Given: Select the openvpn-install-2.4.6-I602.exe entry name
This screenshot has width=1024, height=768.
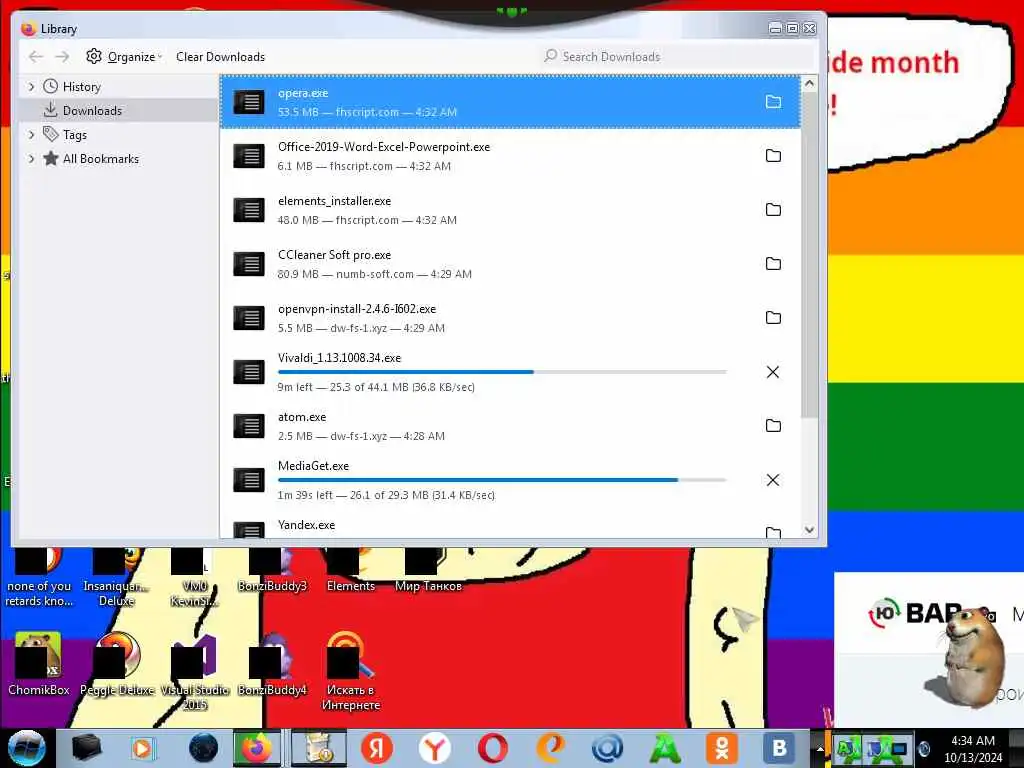Looking at the screenshot, I should (357, 309).
